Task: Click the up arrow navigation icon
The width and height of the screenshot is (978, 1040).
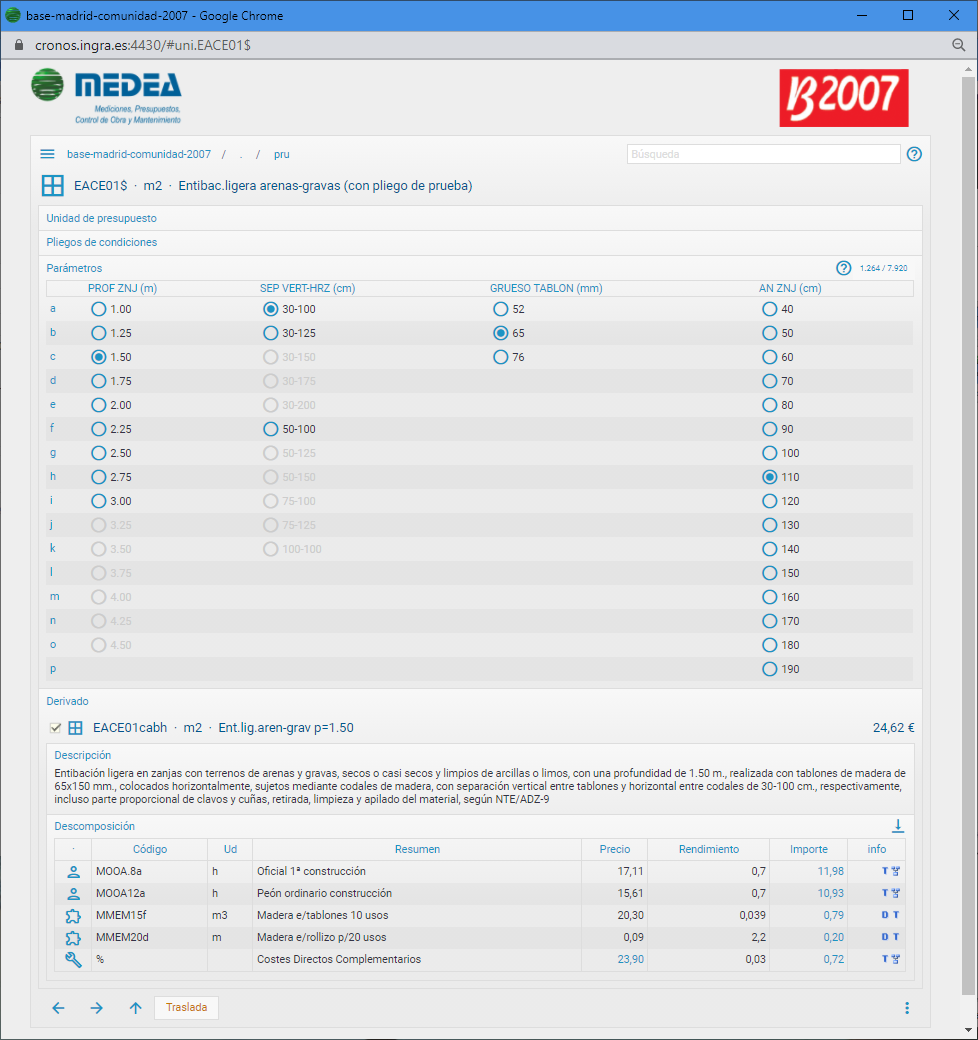Action: click(135, 1008)
